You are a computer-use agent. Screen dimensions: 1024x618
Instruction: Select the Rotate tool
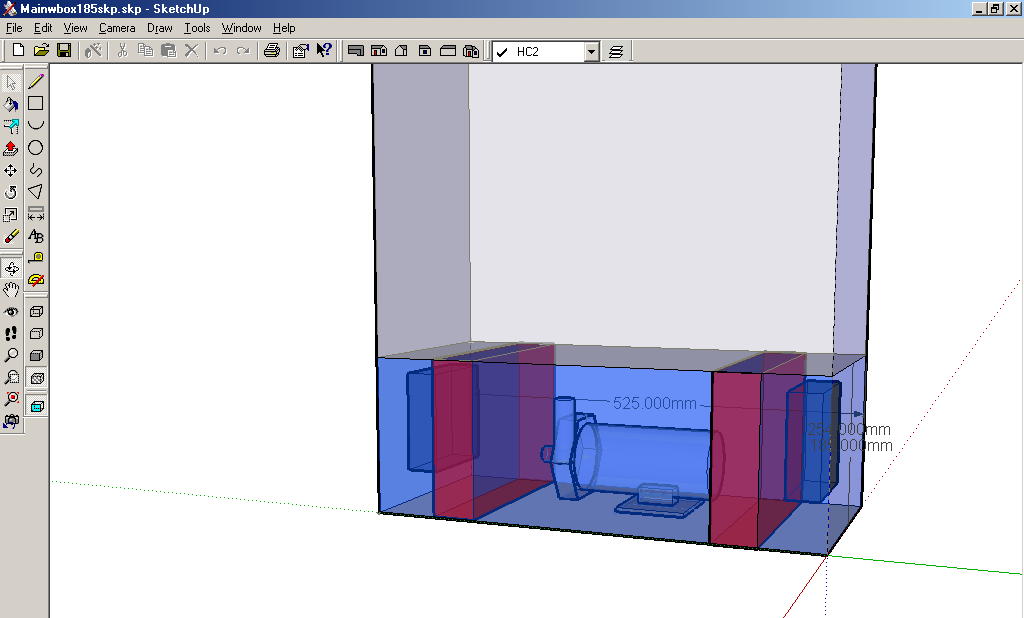[11, 193]
